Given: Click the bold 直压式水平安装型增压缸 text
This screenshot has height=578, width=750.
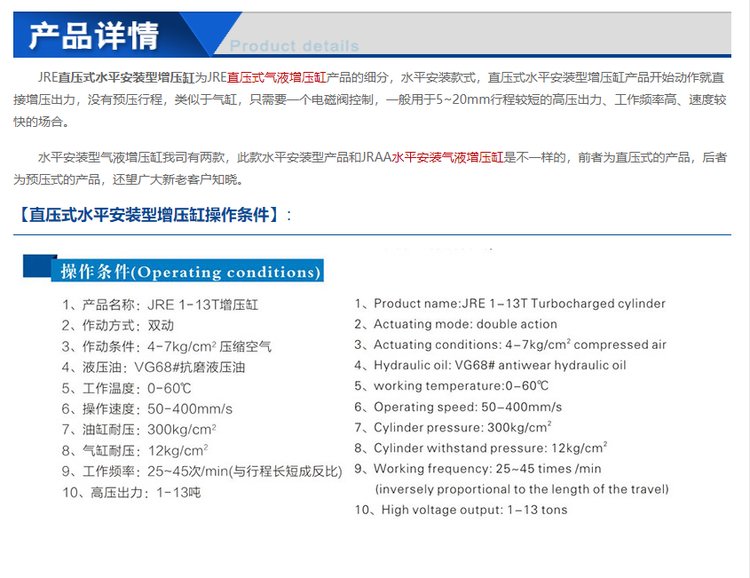Looking at the screenshot, I should pos(124,77).
